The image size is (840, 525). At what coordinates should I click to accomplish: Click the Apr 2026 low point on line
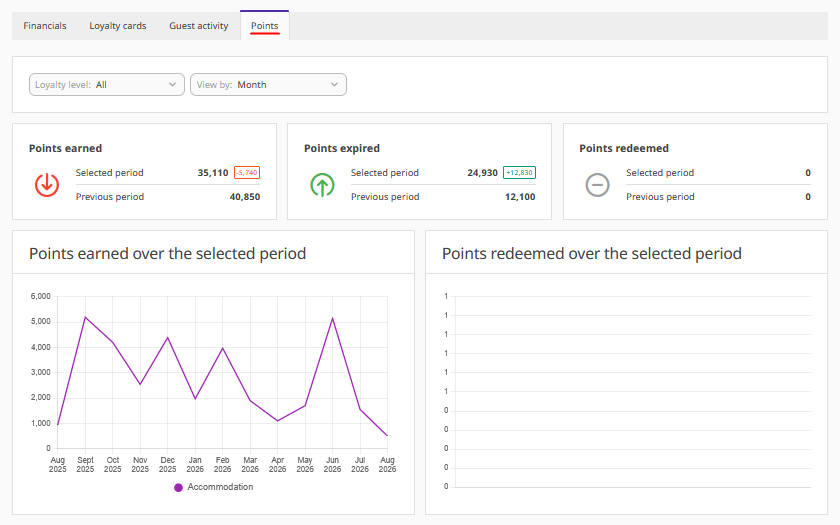click(278, 421)
